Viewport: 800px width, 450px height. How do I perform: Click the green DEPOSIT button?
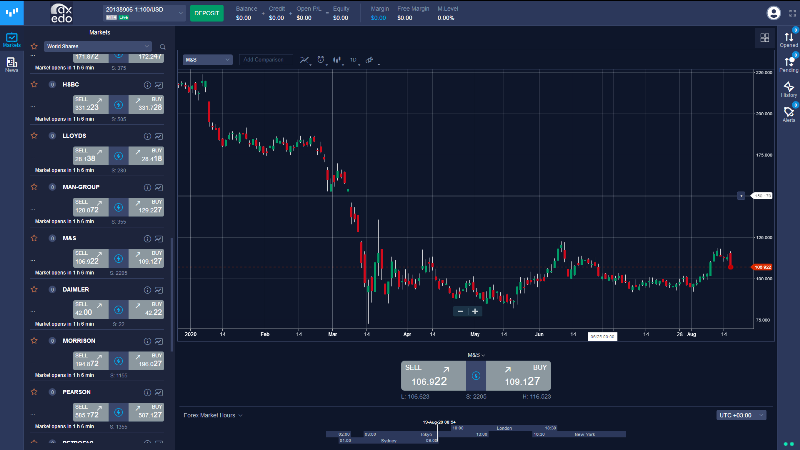coord(207,13)
